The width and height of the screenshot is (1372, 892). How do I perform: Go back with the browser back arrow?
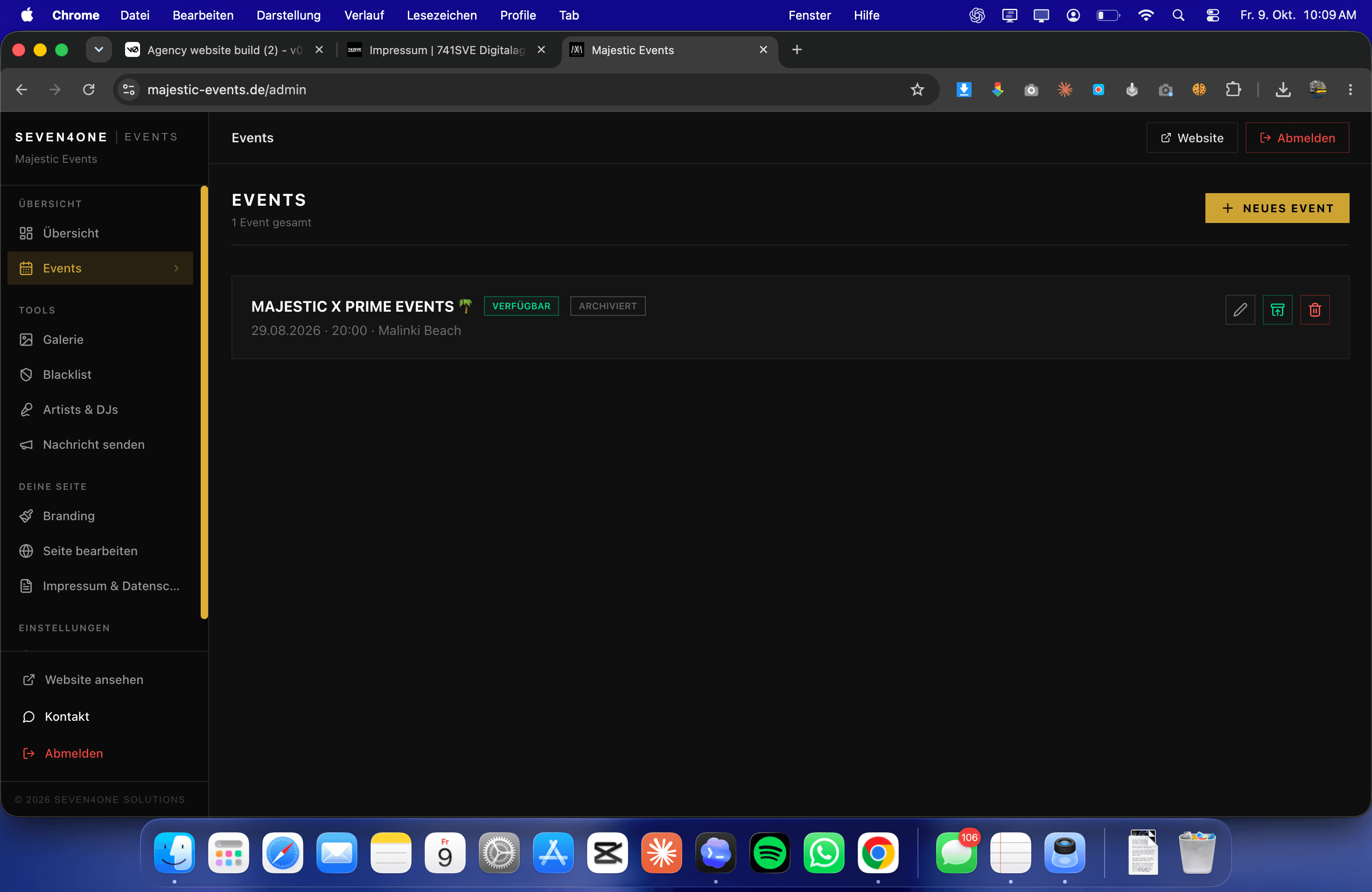point(22,89)
